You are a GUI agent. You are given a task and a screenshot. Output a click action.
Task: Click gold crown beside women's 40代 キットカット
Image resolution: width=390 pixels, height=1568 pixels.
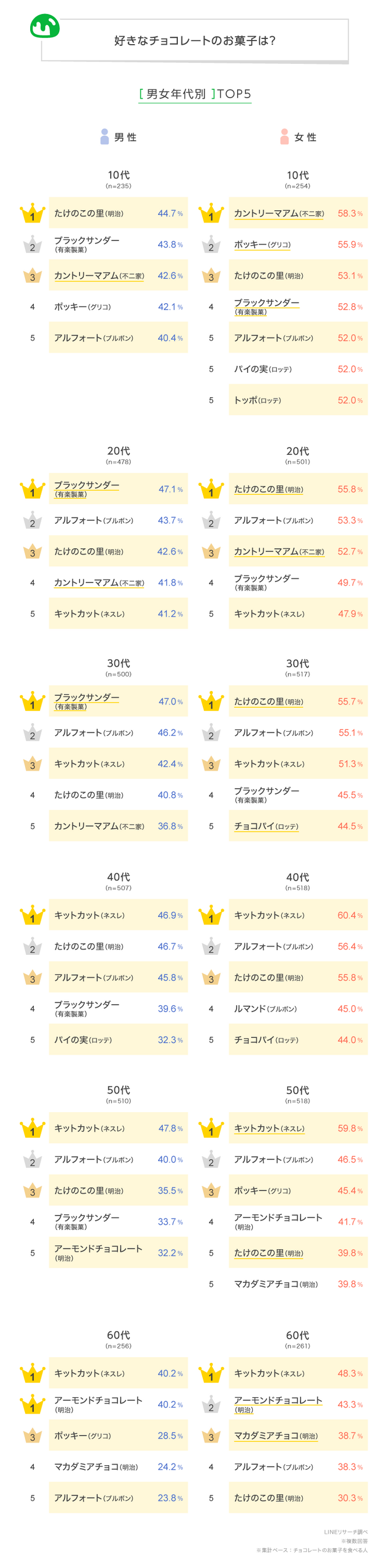[211, 915]
